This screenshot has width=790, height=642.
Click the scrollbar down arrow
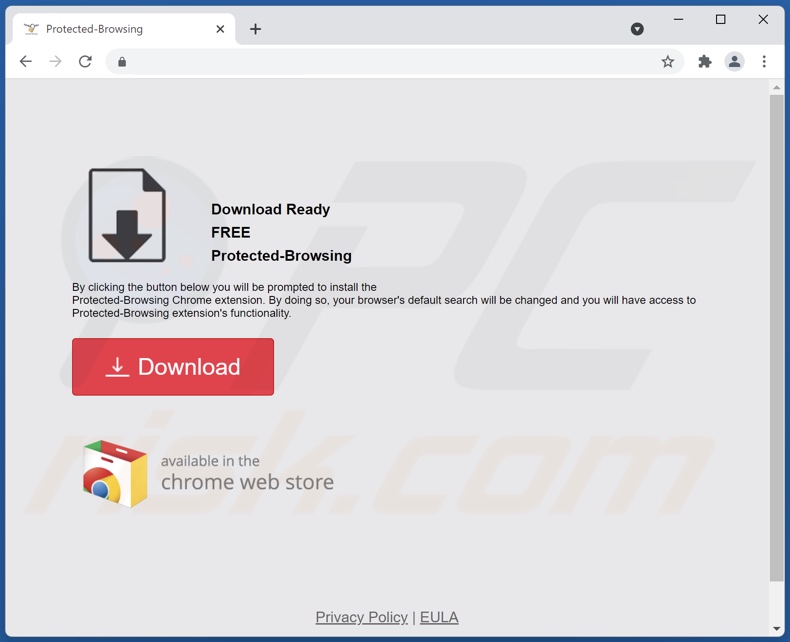point(777,629)
